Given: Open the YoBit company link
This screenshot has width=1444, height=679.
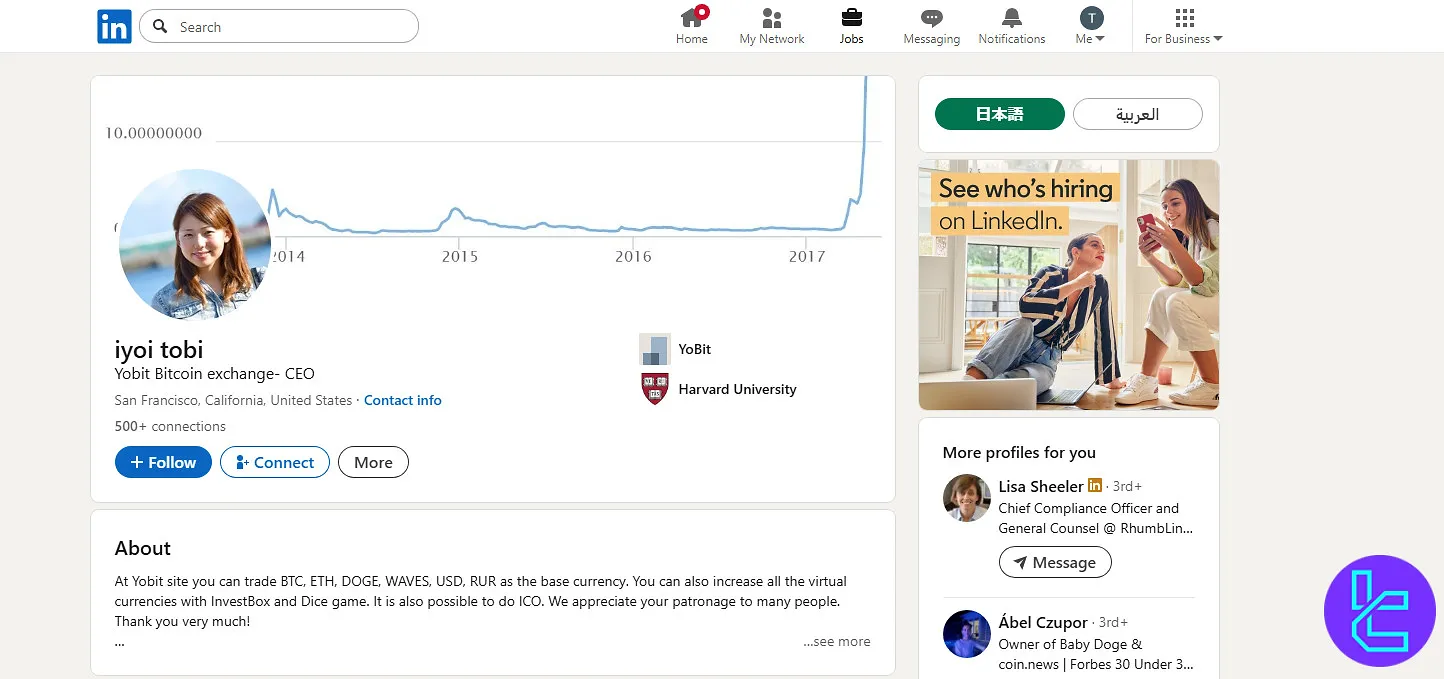Looking at the screenshot, I should point(695,349).
